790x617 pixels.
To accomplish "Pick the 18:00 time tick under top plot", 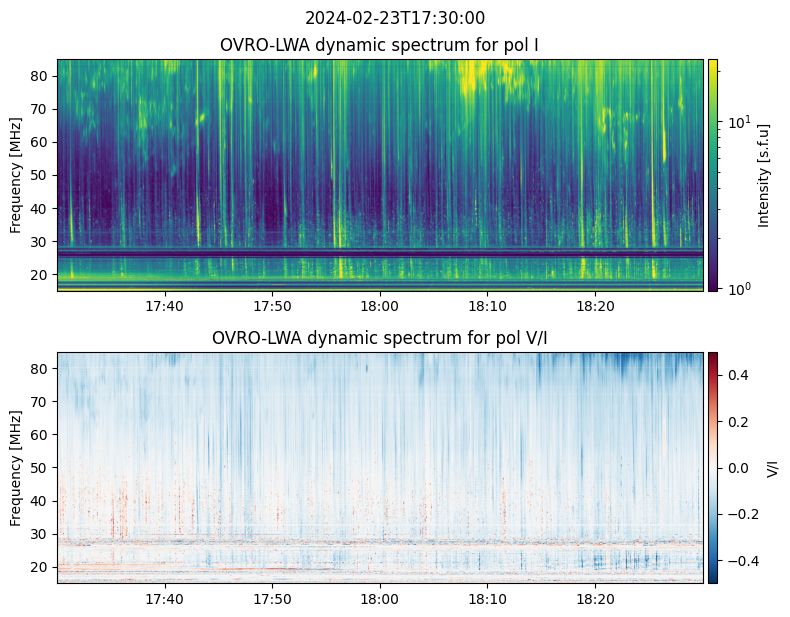I will click(380, 306).
